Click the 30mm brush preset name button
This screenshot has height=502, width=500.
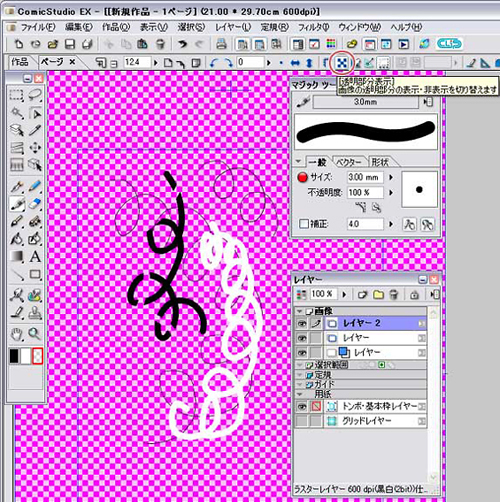(366, 102)
